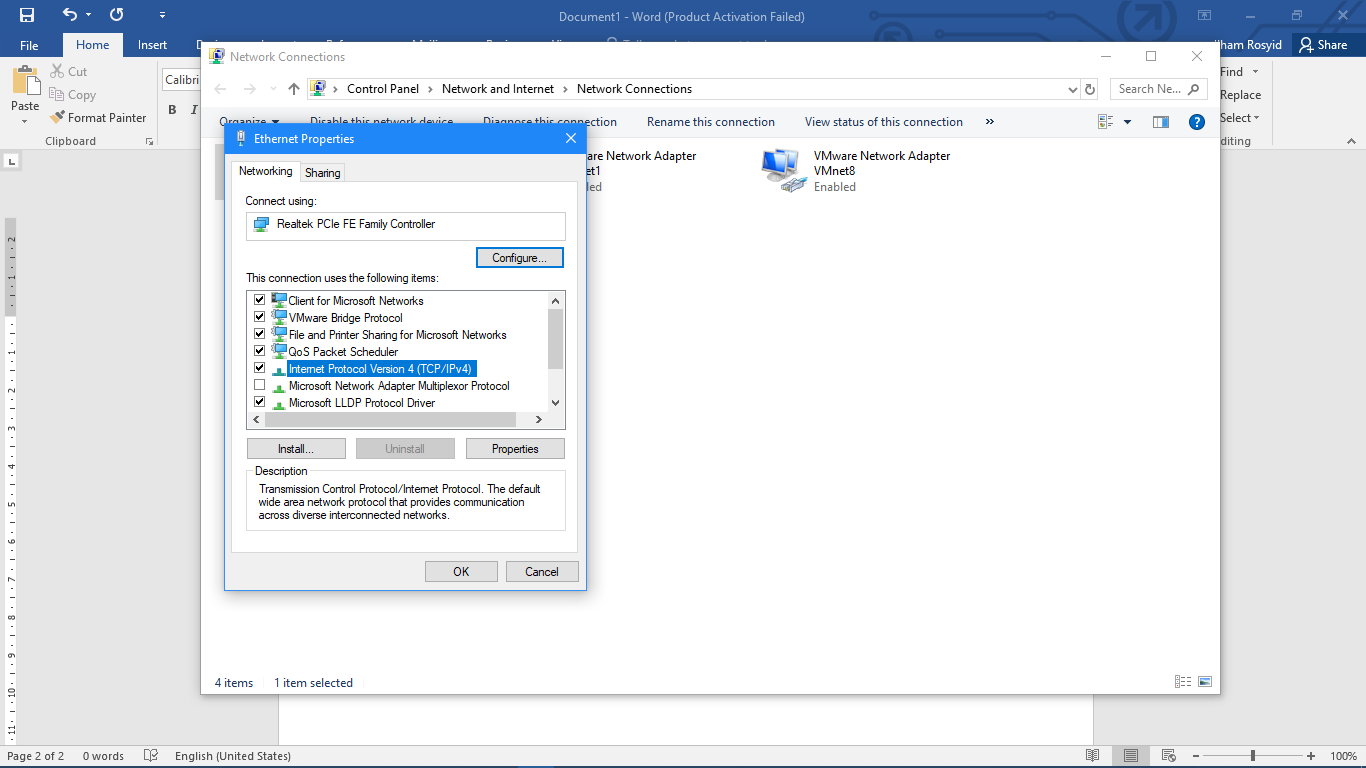Click Diagnose this connection command

pos(550,122)
